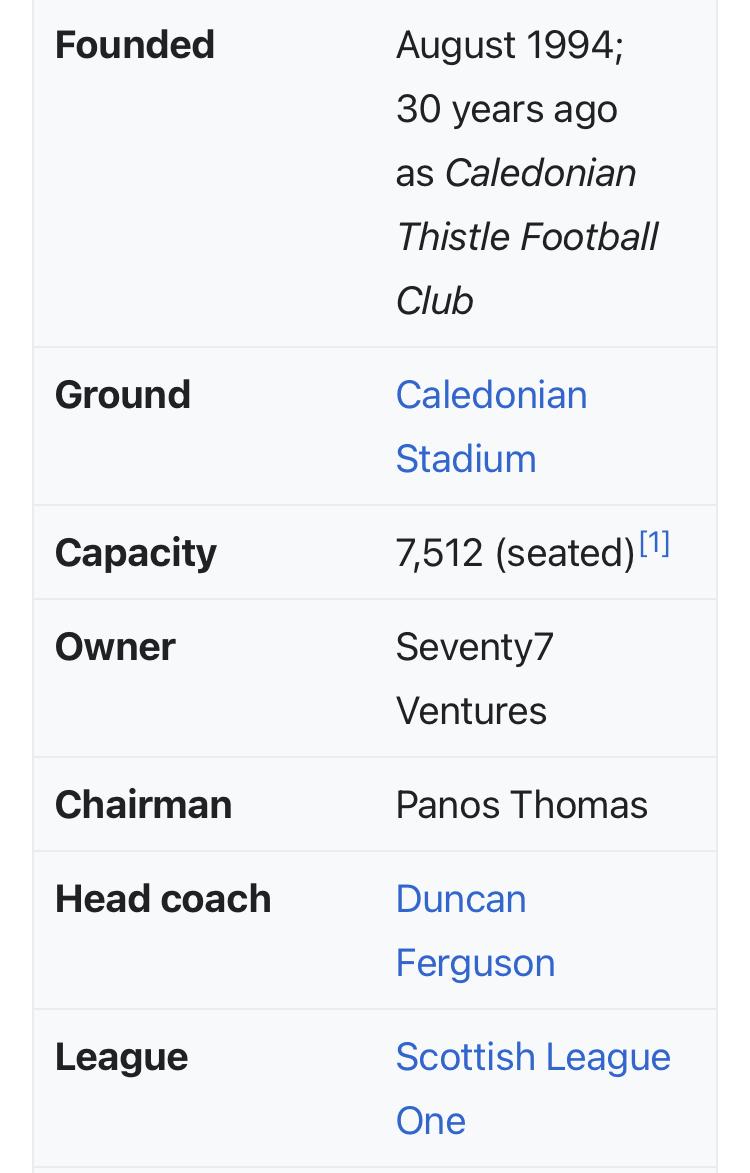Follow the Scottish League One link
Image resolution: width=750 pixels, height=1173 pixels.
pos(533,1088)
